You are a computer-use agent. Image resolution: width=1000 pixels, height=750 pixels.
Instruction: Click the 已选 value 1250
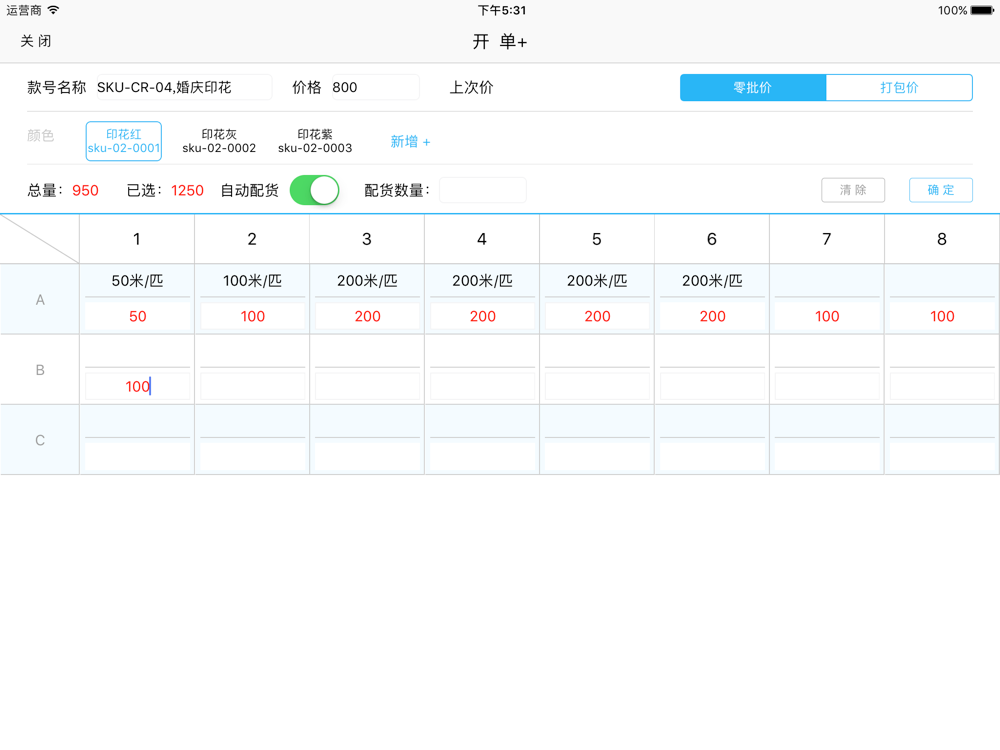[x=188, y=190]
